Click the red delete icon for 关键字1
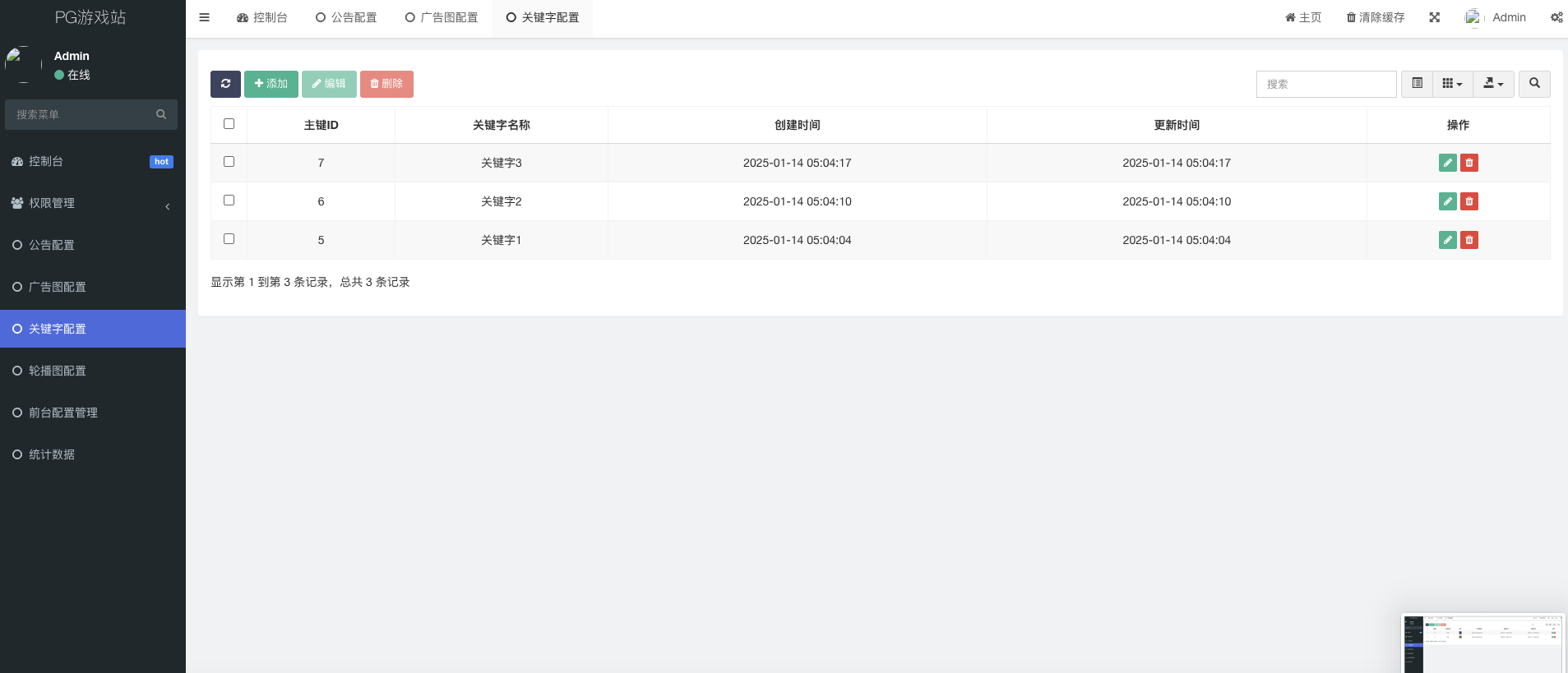Viewport: 1568px width, 673px height. click(x=1469, y=240)
